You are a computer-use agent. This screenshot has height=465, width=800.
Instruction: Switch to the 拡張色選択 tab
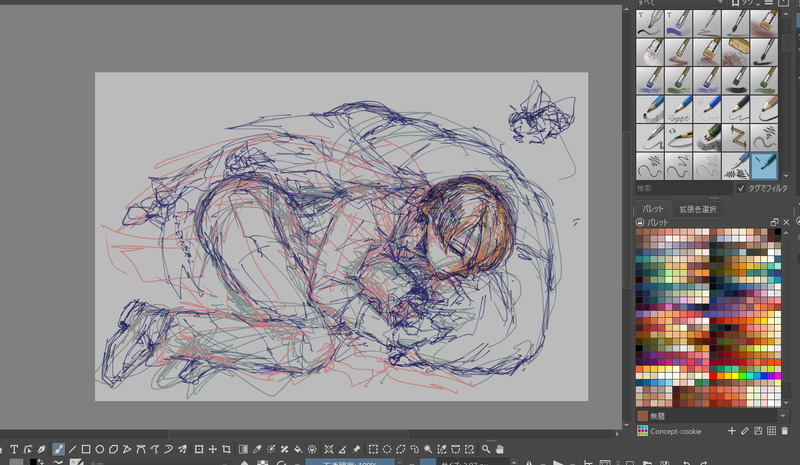pyautogui.click(x=698, y=208)
